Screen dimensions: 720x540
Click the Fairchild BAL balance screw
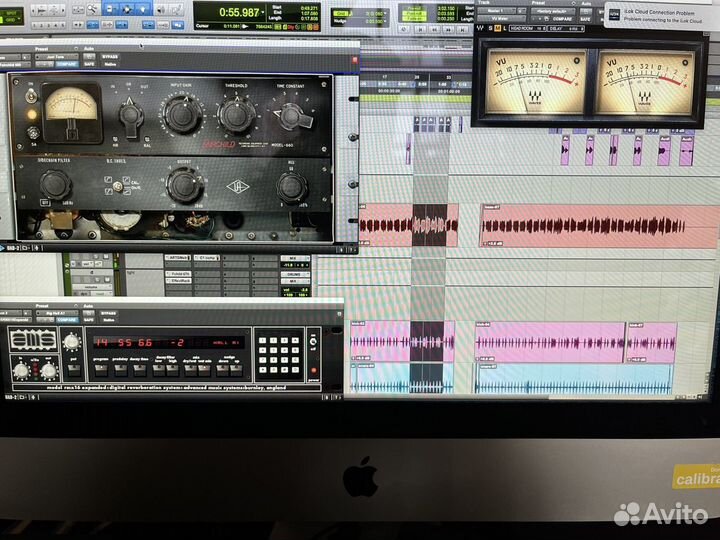pos(147,140)
